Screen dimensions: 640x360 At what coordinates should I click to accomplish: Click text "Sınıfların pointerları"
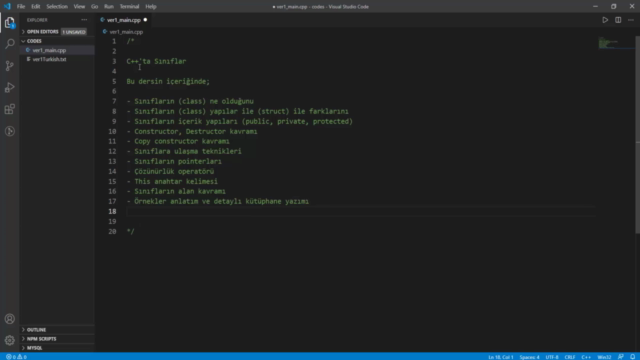tap(178, 161)
